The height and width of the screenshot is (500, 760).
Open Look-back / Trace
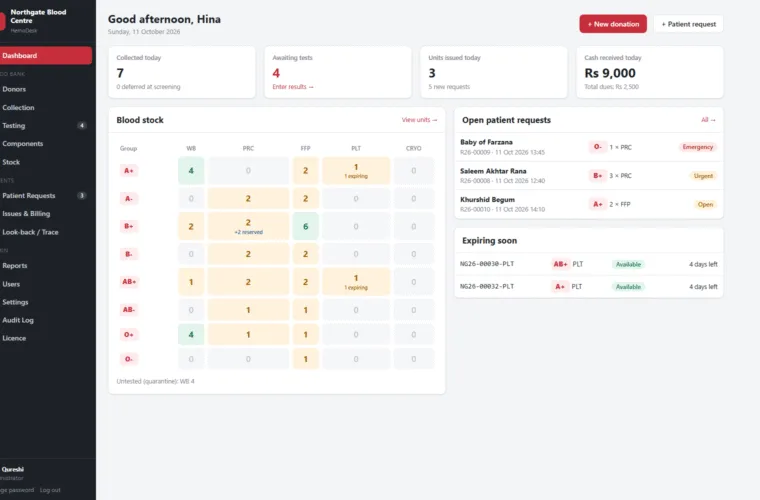45,232
